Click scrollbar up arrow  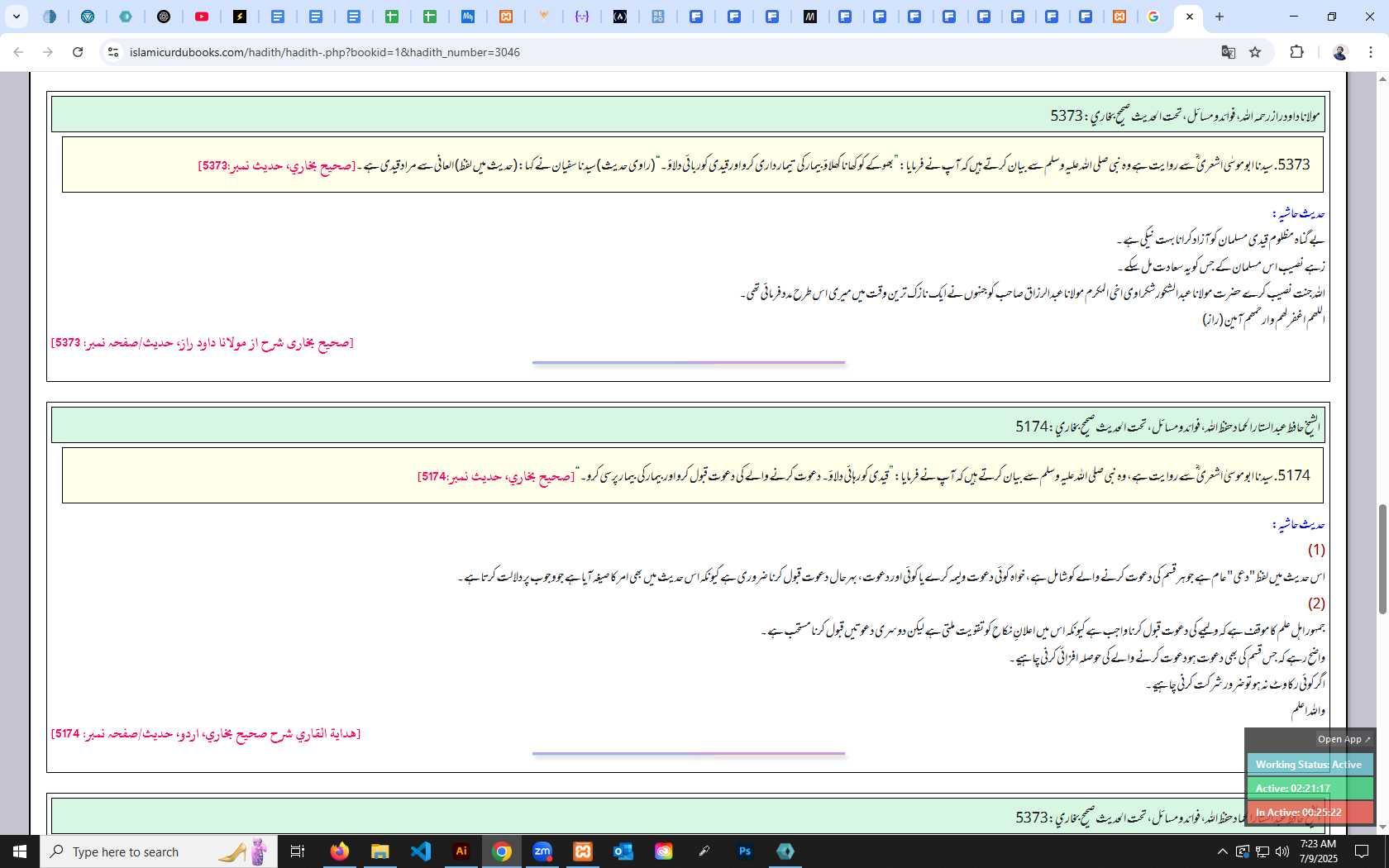(1382, 79)
